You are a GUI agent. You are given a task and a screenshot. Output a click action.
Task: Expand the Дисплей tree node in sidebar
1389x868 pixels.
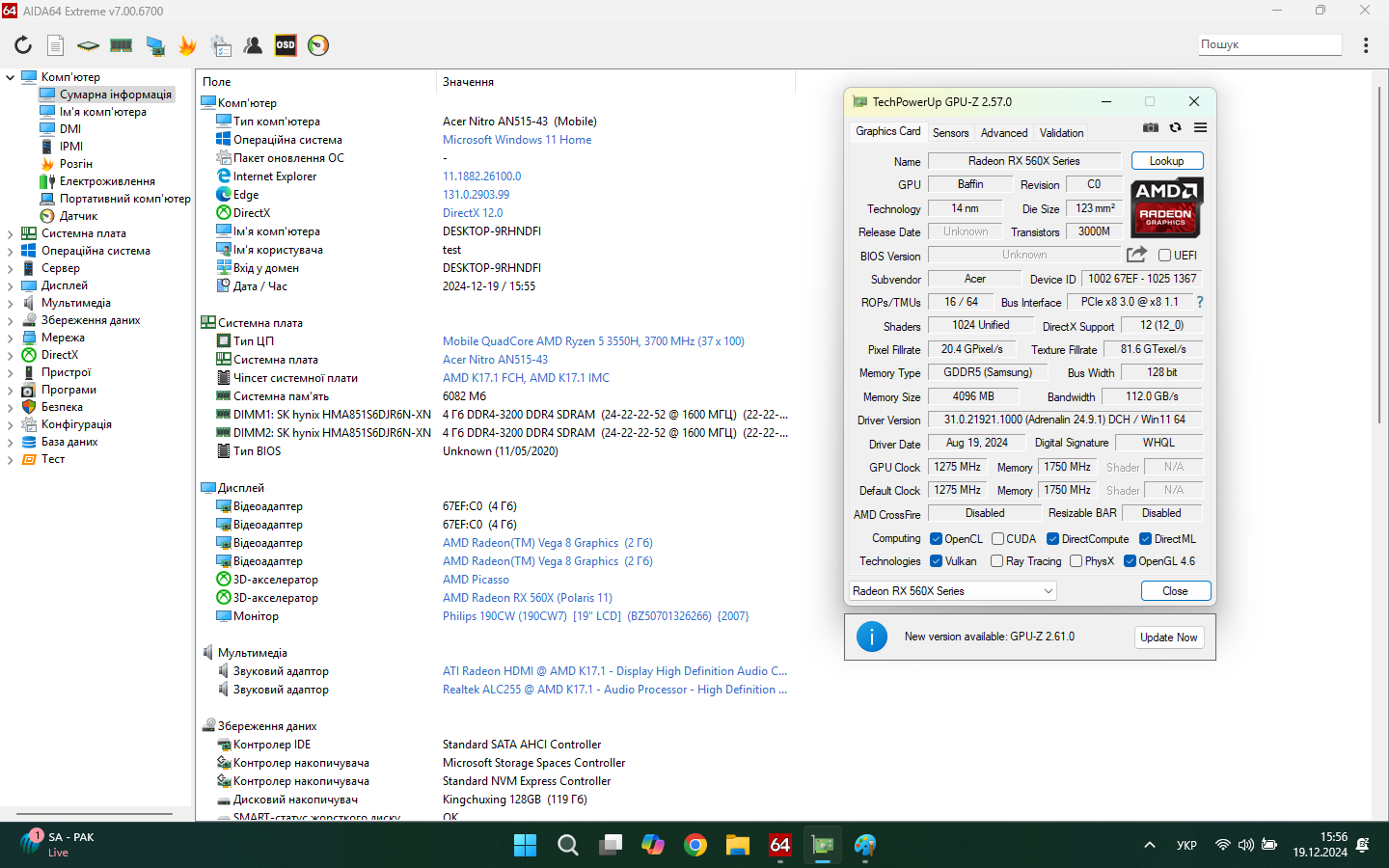click(x=11, y=285)
